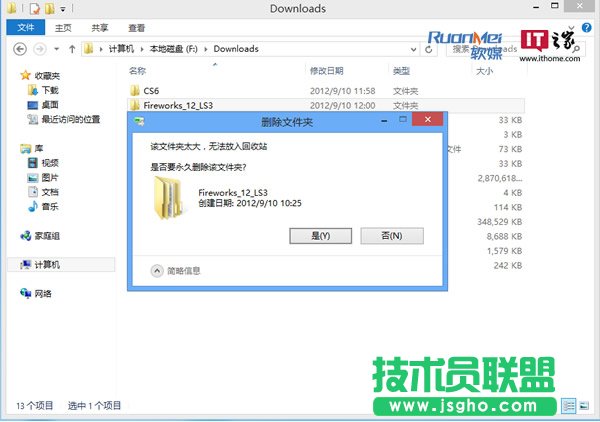The height and width of the screenshot is (422, 600).
Task: Open the recent locations dropdown arrow
Action: [57, 49]
